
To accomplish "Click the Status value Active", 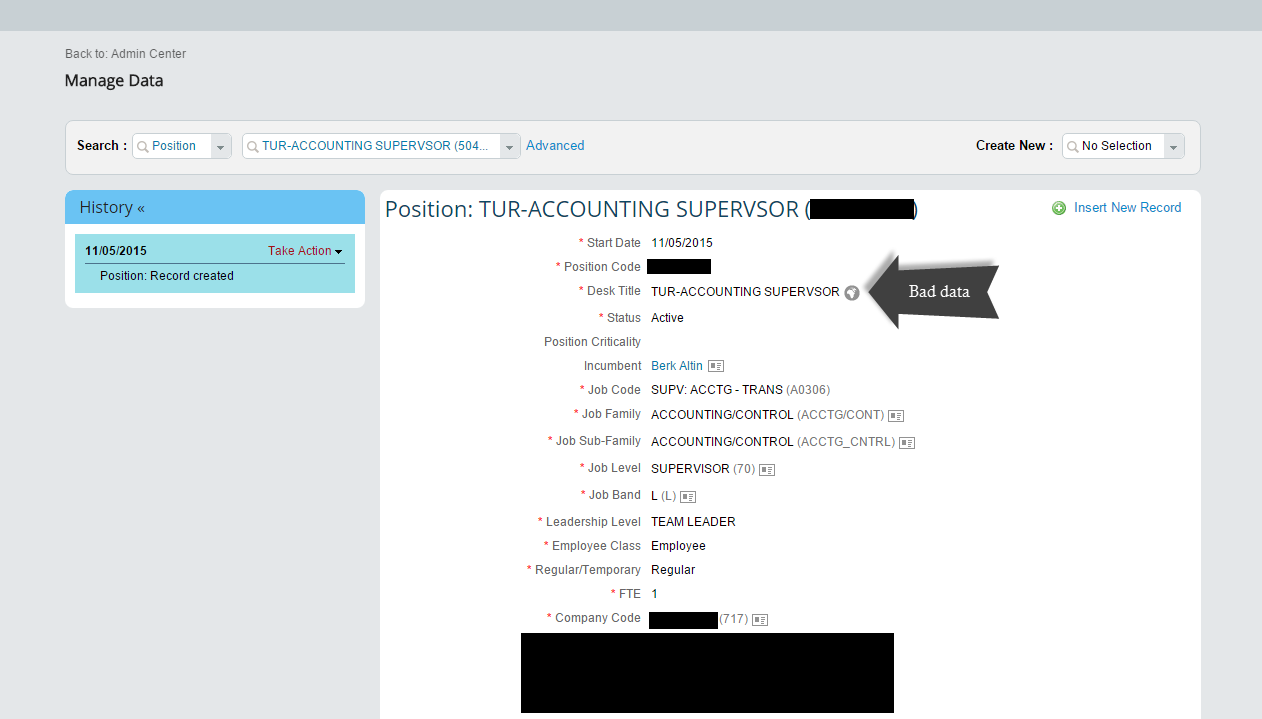I will [x=667, y=318].
